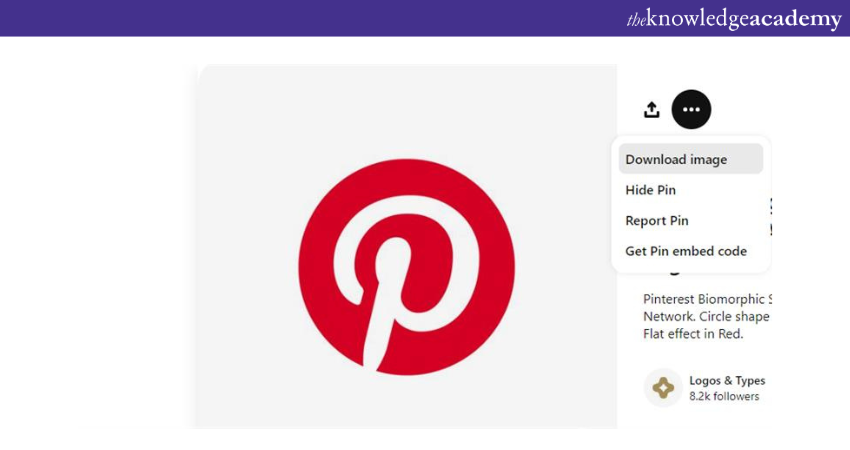
Task: Click the 'Network. Circle shape' text line
Action: click(x=706, y=316)
